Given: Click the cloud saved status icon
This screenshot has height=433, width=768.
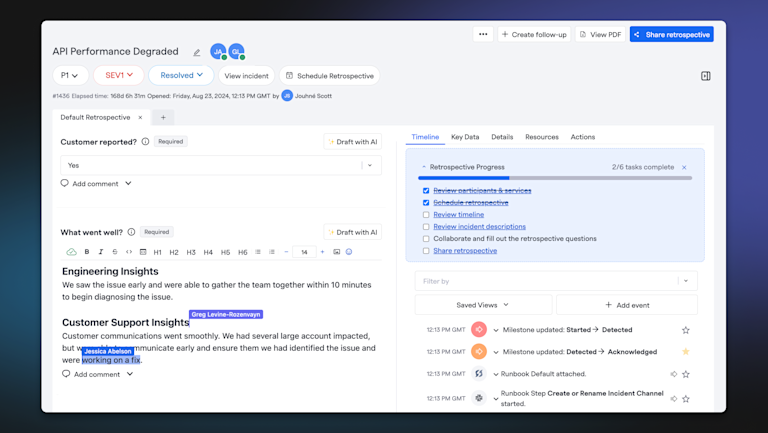Looking at the screenshot, I should pyautogui.click(x=72, y=252).
